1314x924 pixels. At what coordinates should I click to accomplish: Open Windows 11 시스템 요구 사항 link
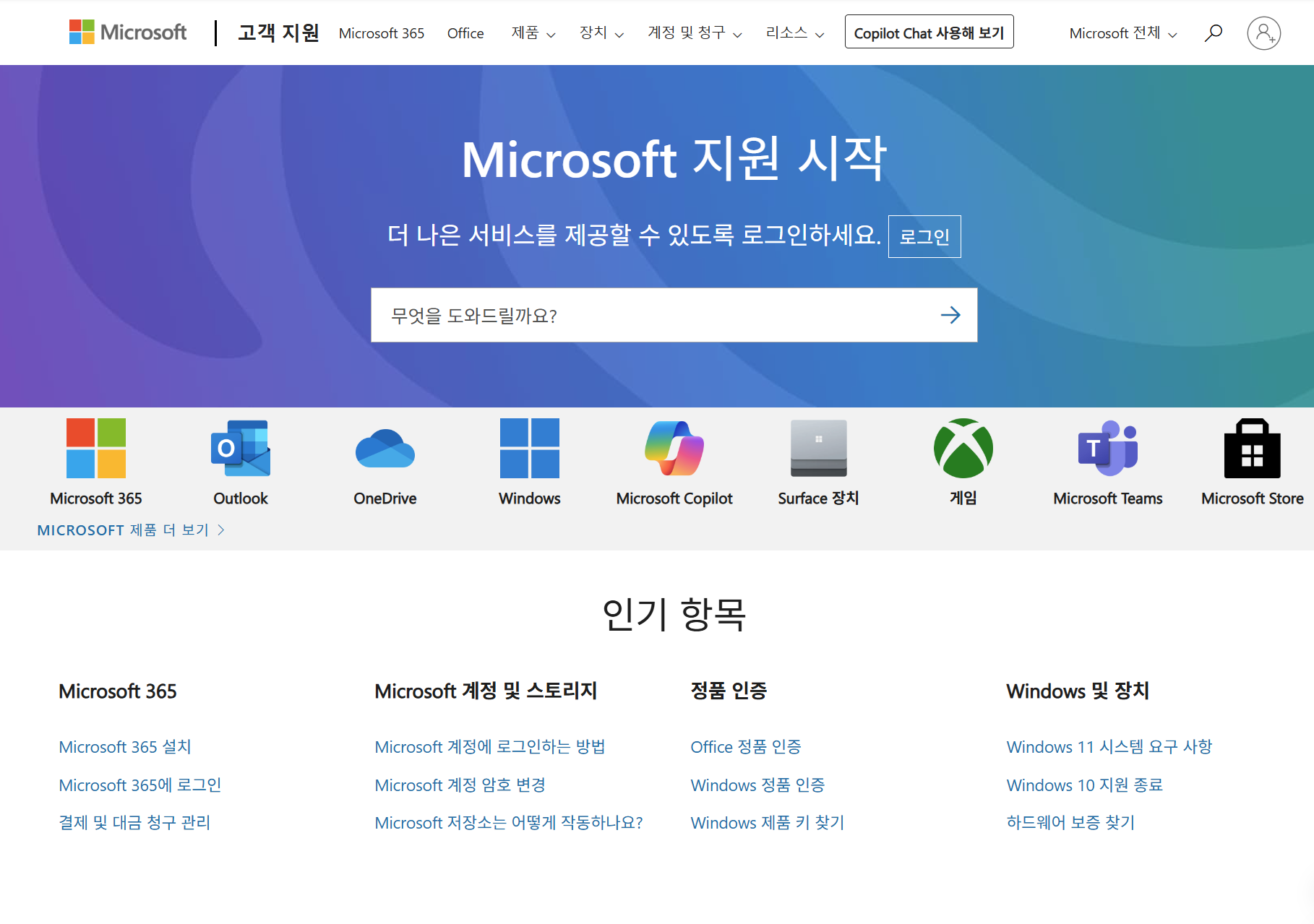point(1109,747)
